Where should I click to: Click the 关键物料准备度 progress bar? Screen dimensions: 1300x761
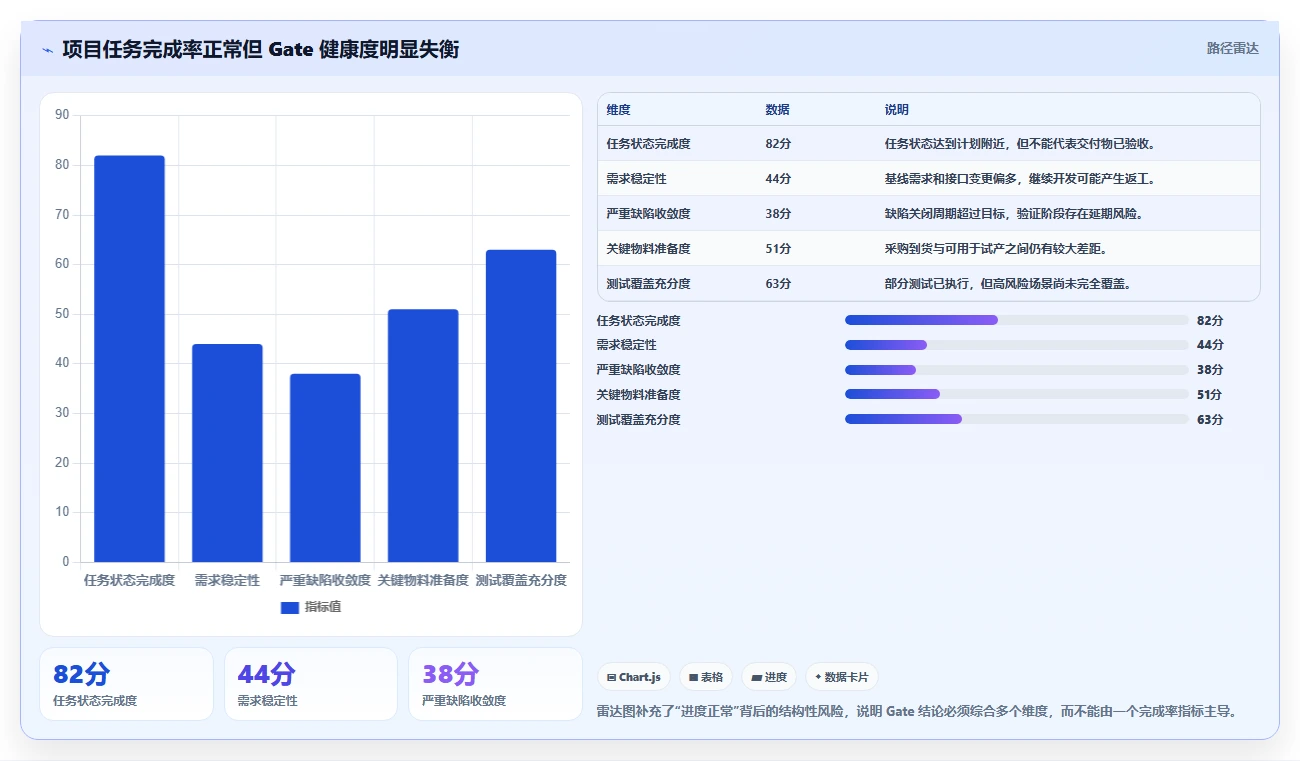pyautogui.click(x=1017, y=394)
